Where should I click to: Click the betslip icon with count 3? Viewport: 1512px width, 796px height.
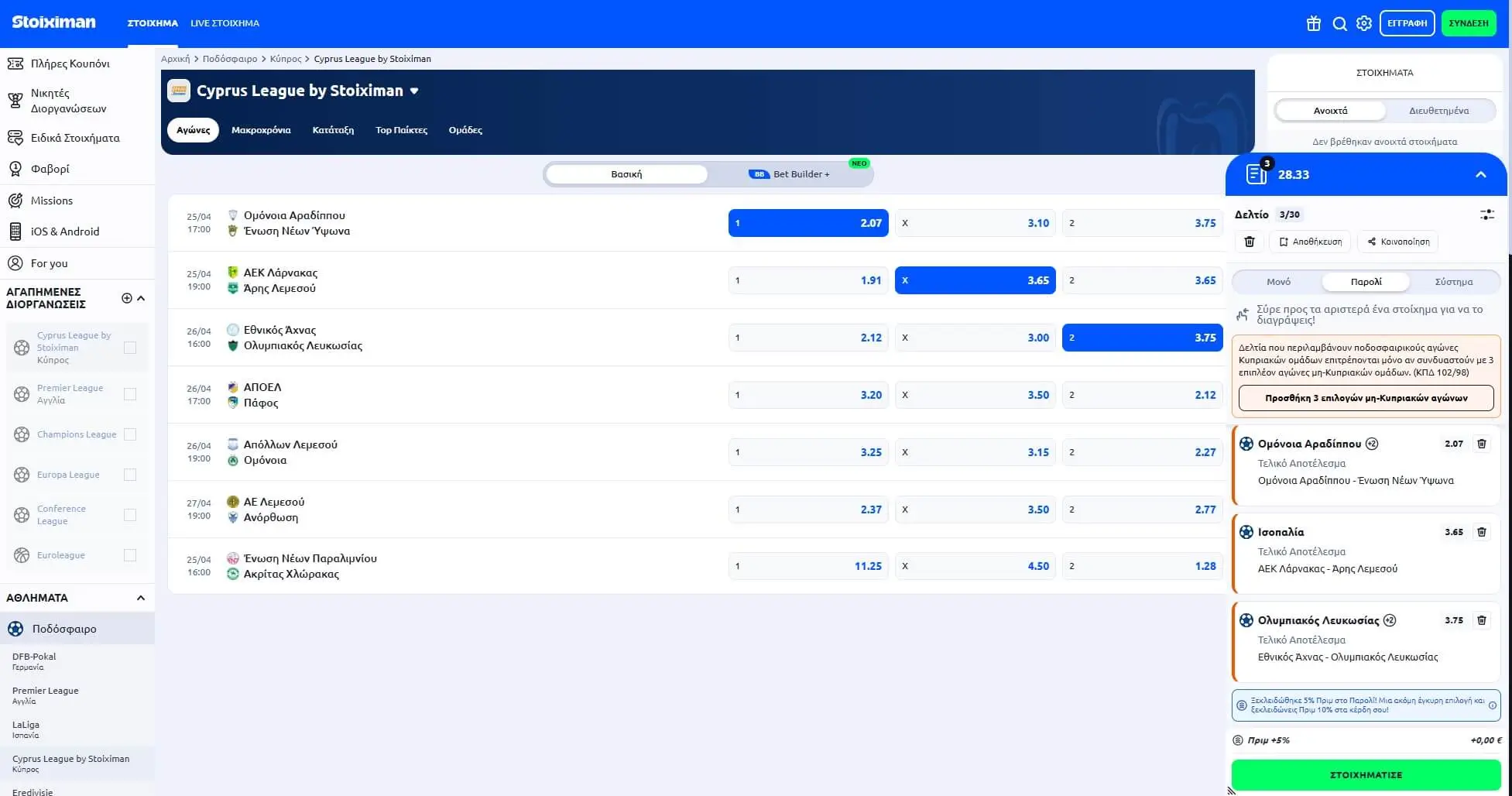click(x=1257, y=173)
